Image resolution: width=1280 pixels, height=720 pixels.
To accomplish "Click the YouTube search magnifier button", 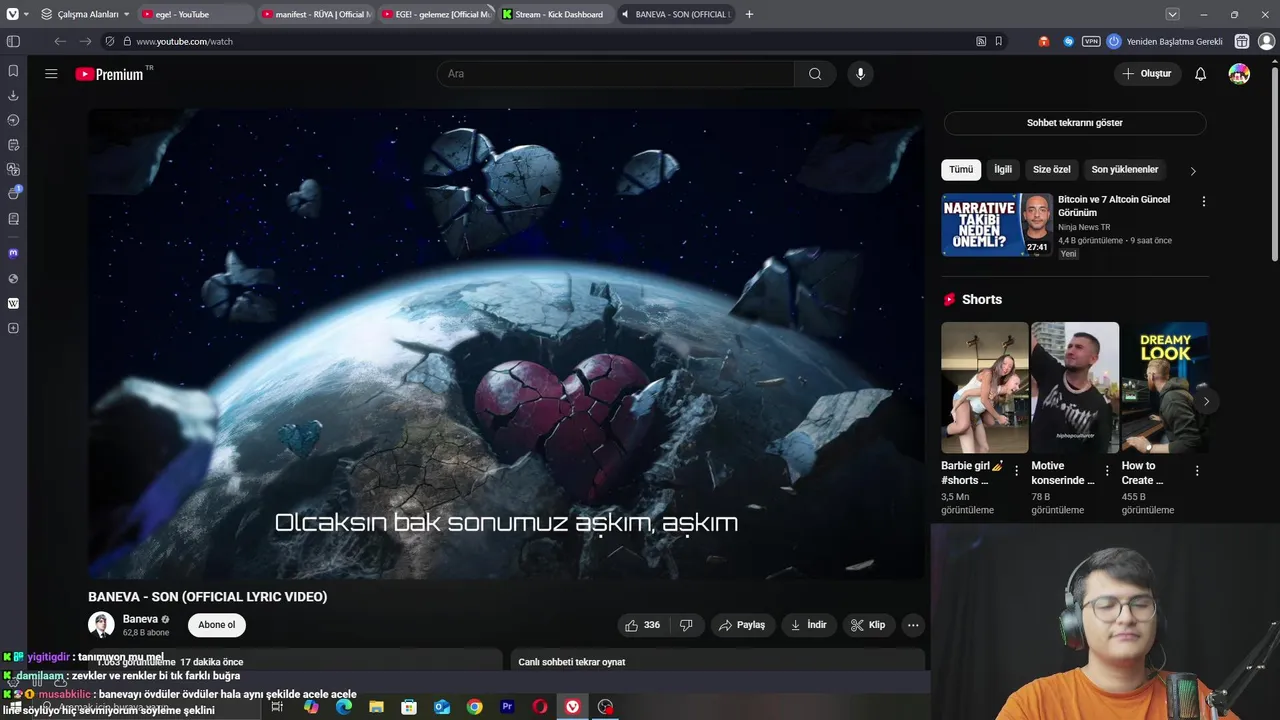I will pos(815,74).
